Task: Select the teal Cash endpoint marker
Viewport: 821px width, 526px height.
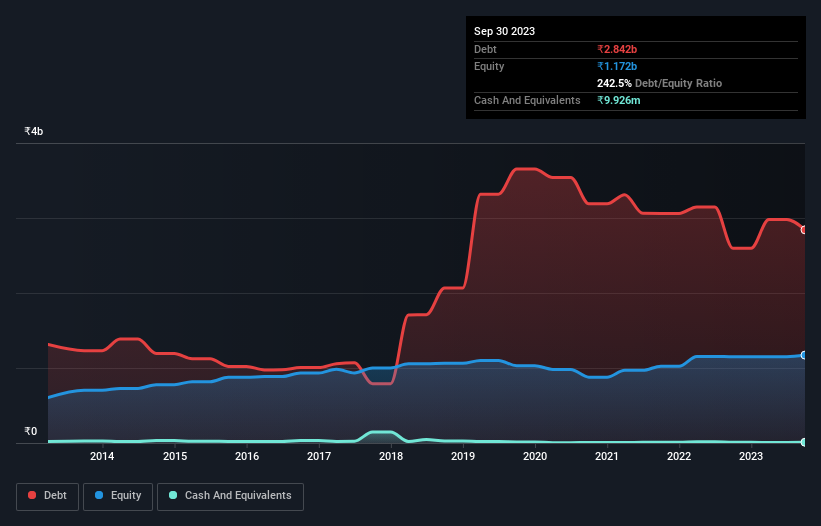Action: coord(804,442)
